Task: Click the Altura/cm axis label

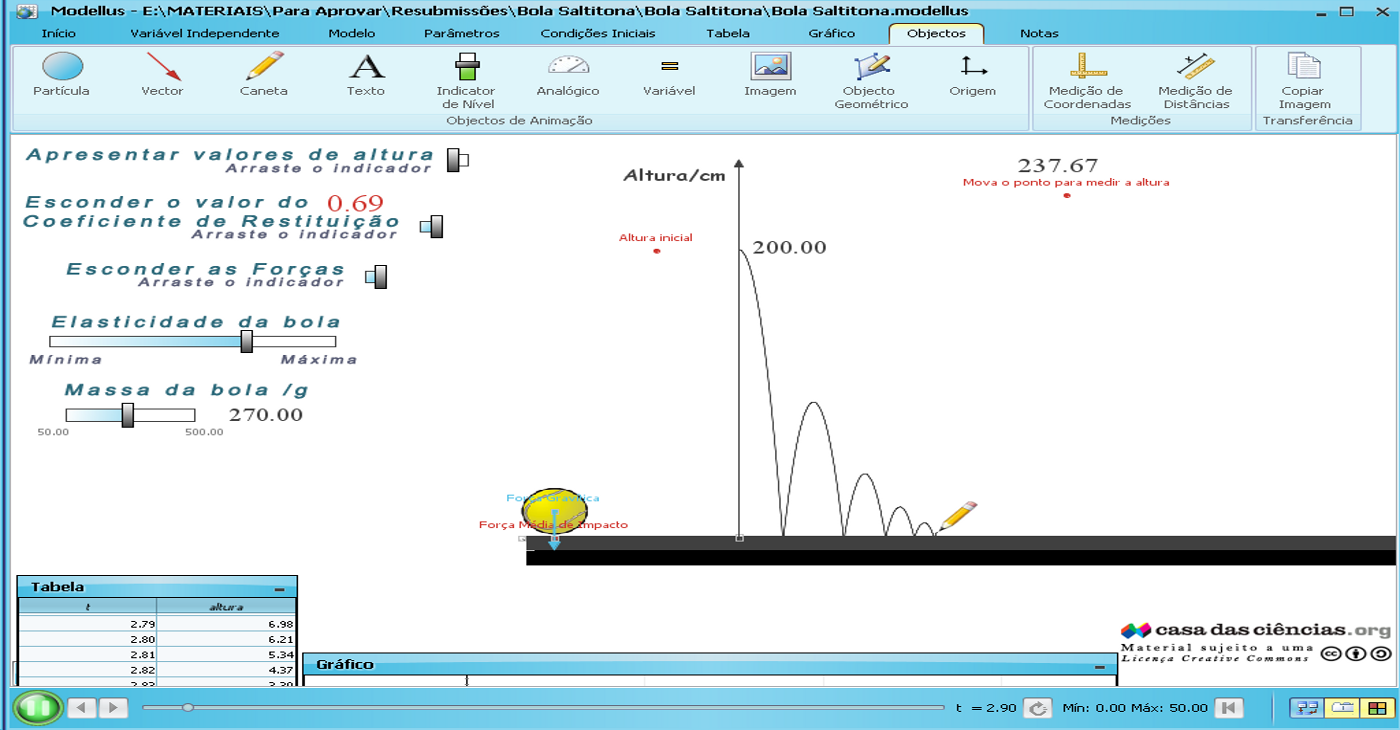Action: point(674,176)
